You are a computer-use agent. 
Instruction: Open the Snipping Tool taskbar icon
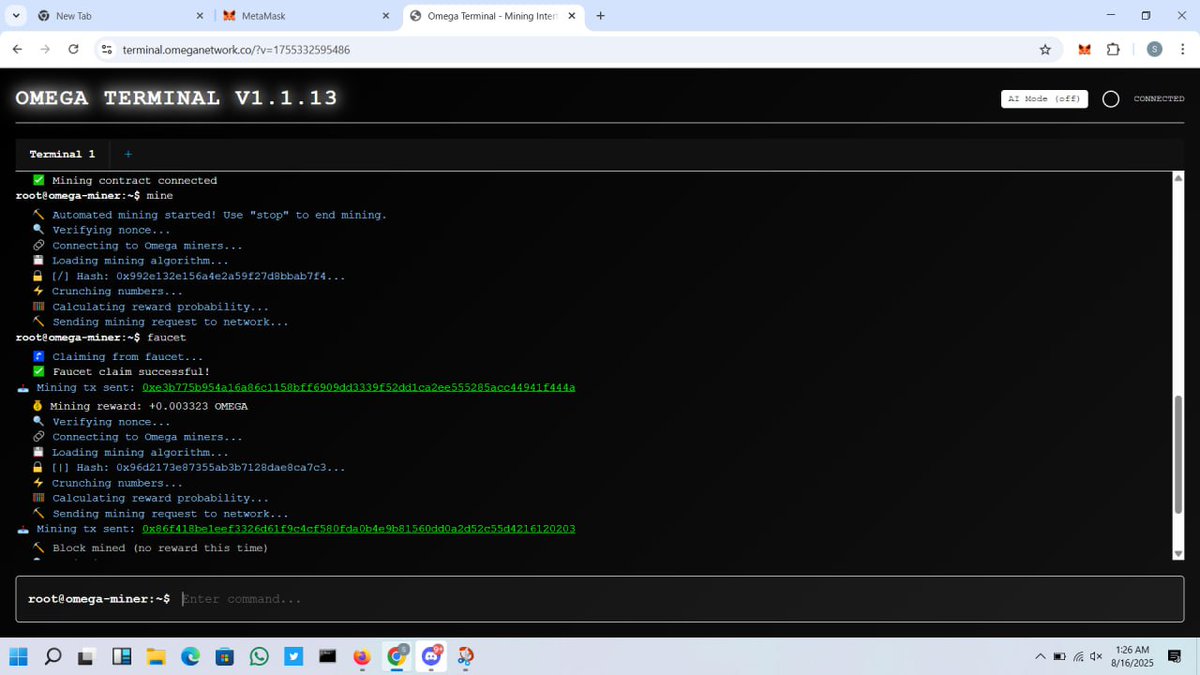[x=466, y=656]
